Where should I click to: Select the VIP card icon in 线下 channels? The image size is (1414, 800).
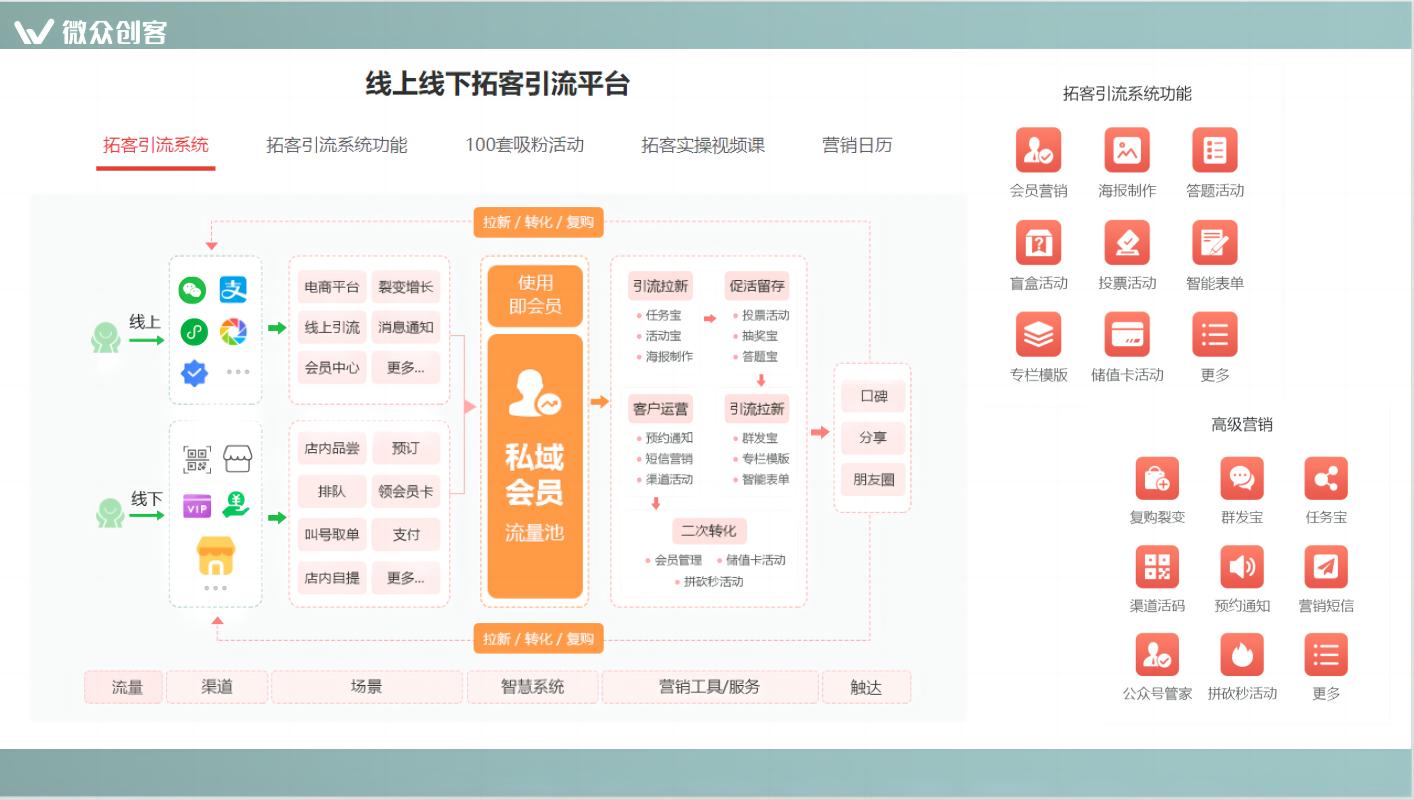click(x=197, y=506)
